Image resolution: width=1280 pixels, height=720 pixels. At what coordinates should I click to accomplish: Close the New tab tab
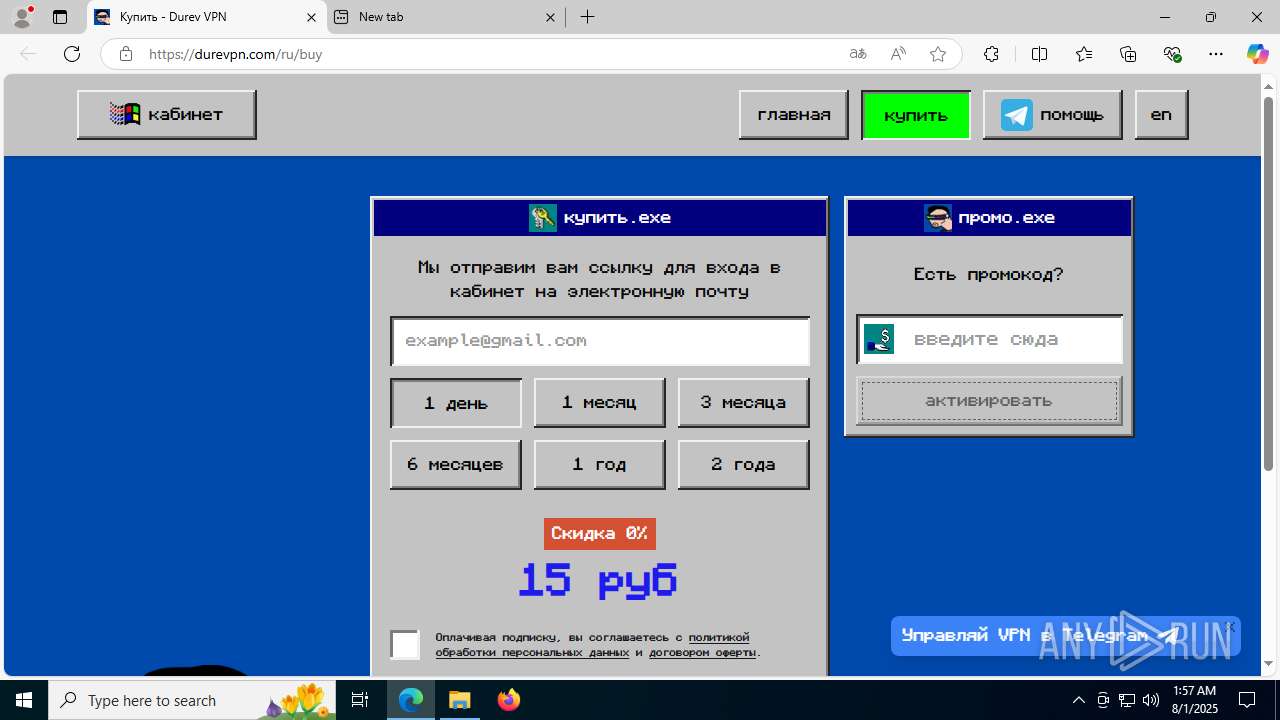[550, 17]
